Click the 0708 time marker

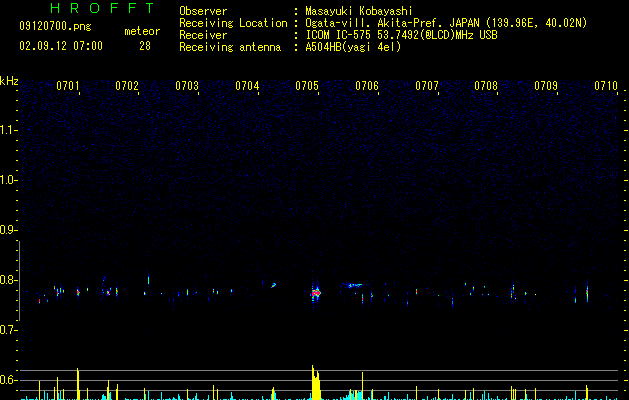click(486, 86)
